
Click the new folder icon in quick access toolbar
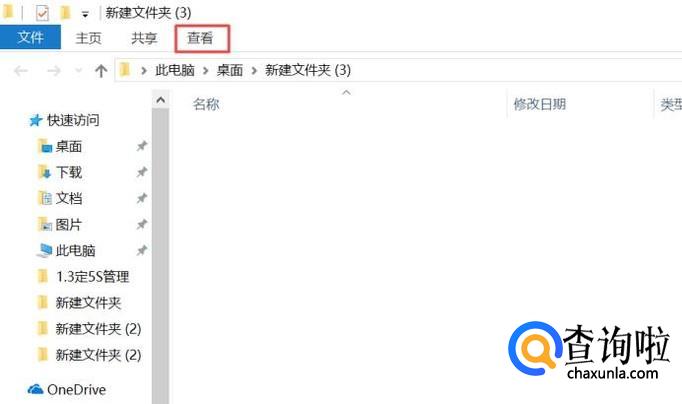[65, 13]
